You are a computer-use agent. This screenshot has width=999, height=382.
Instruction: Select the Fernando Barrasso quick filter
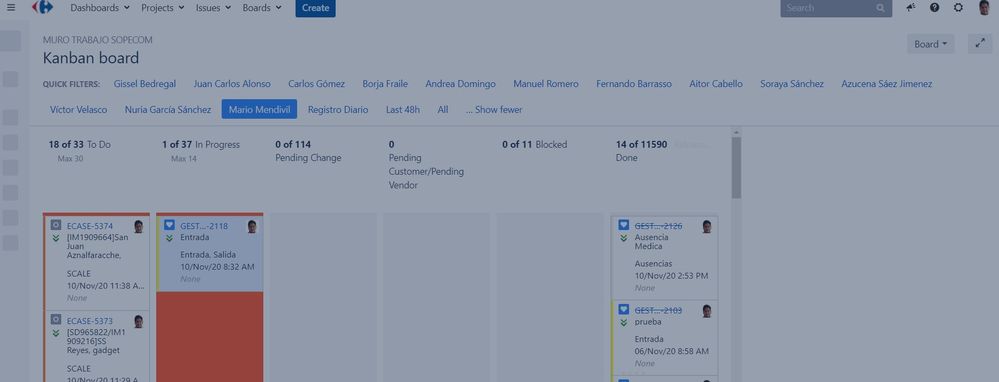(634, 84)
